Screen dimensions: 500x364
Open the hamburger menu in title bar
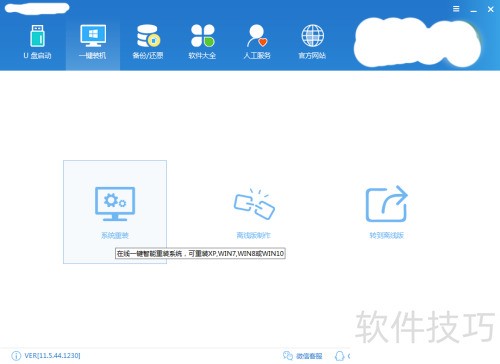[456, 9]
